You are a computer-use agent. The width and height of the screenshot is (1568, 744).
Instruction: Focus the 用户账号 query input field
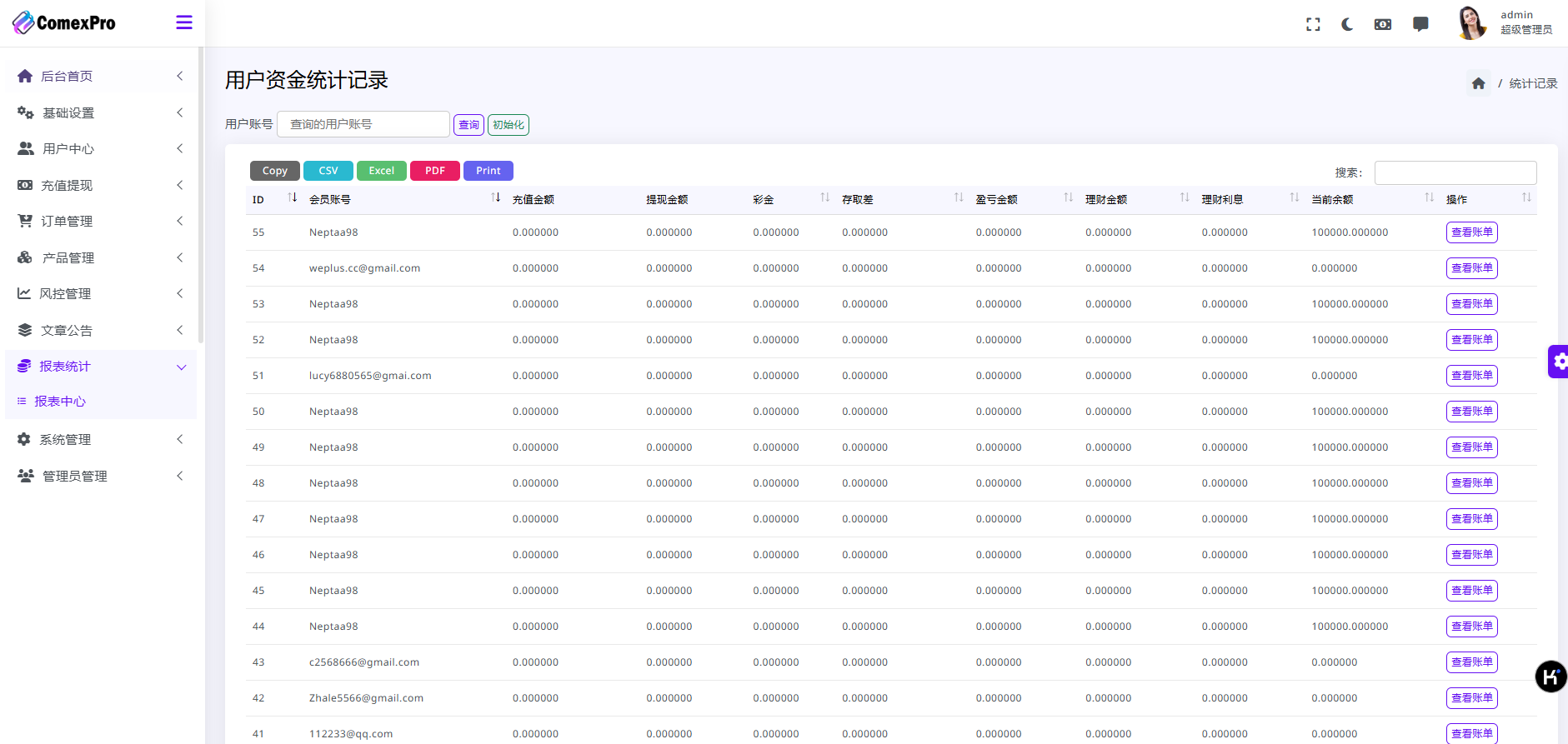click(363, 124)
